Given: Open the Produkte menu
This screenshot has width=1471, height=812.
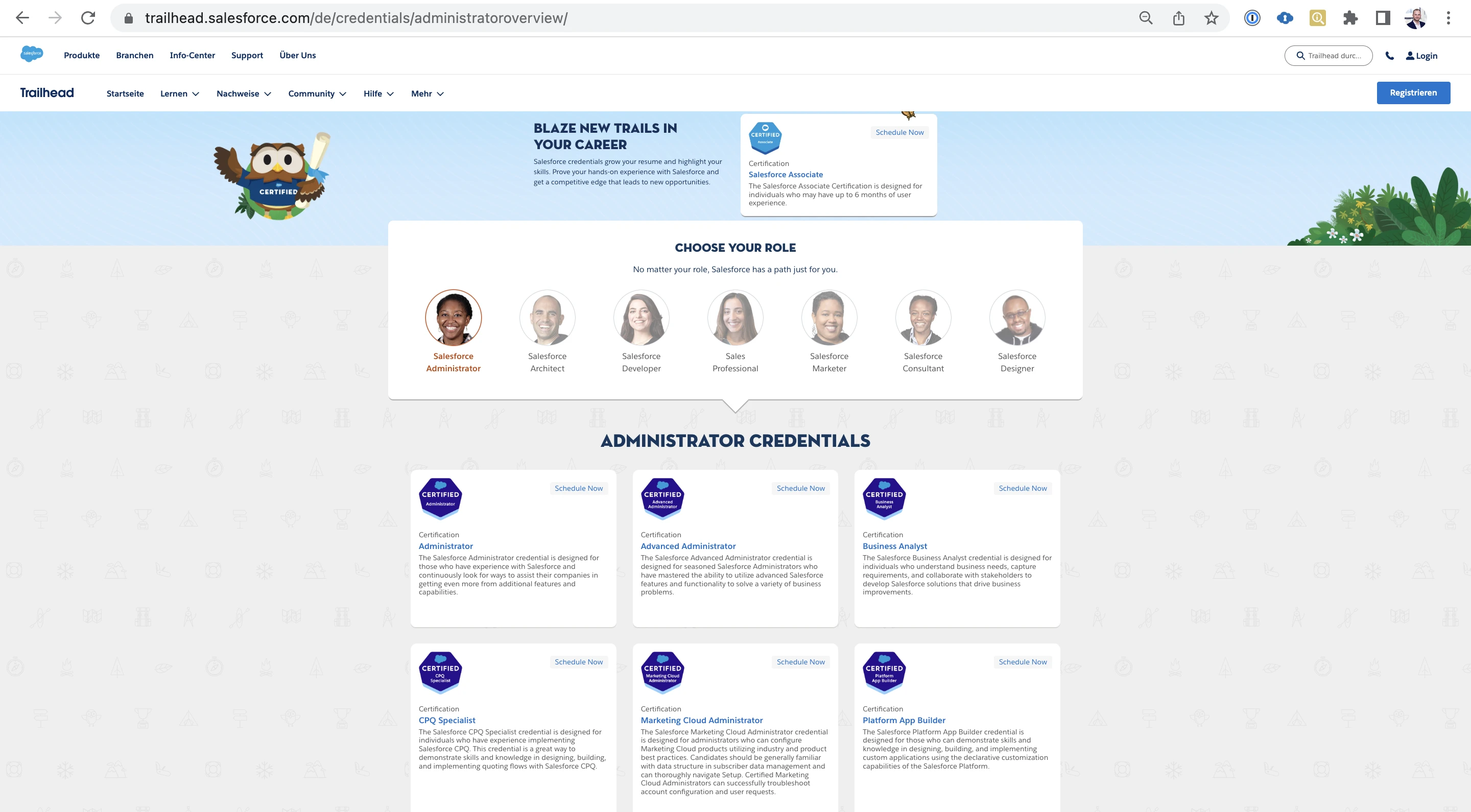Looking at the screenshot, I should tap(82, 55).
